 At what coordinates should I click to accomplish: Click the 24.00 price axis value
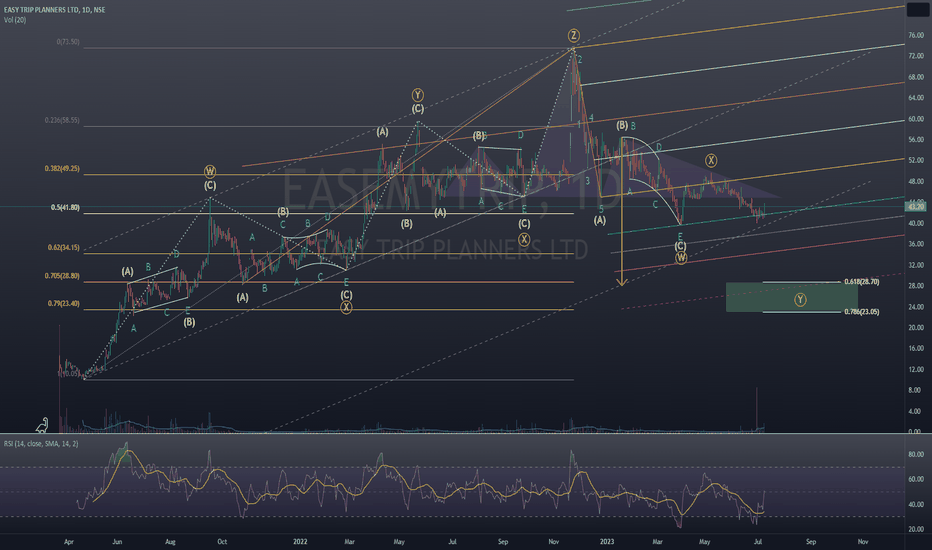pyautogui.click(x=916, y=307)
